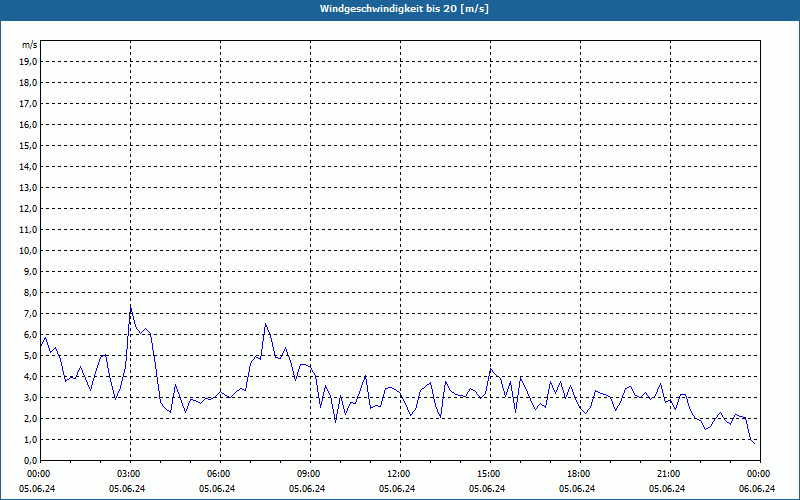
Task: Click the 'm/s' unit label on the y-axis
Action: pos(30,45)
